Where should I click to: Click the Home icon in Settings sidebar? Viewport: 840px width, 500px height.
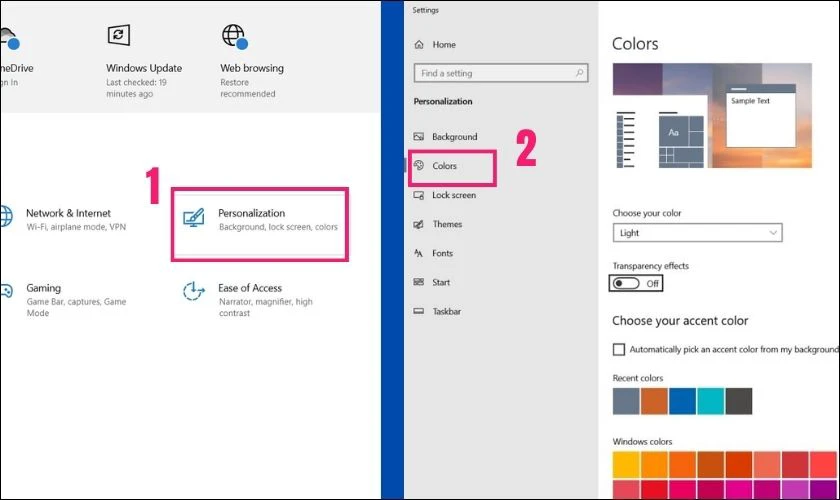[419, 45]
